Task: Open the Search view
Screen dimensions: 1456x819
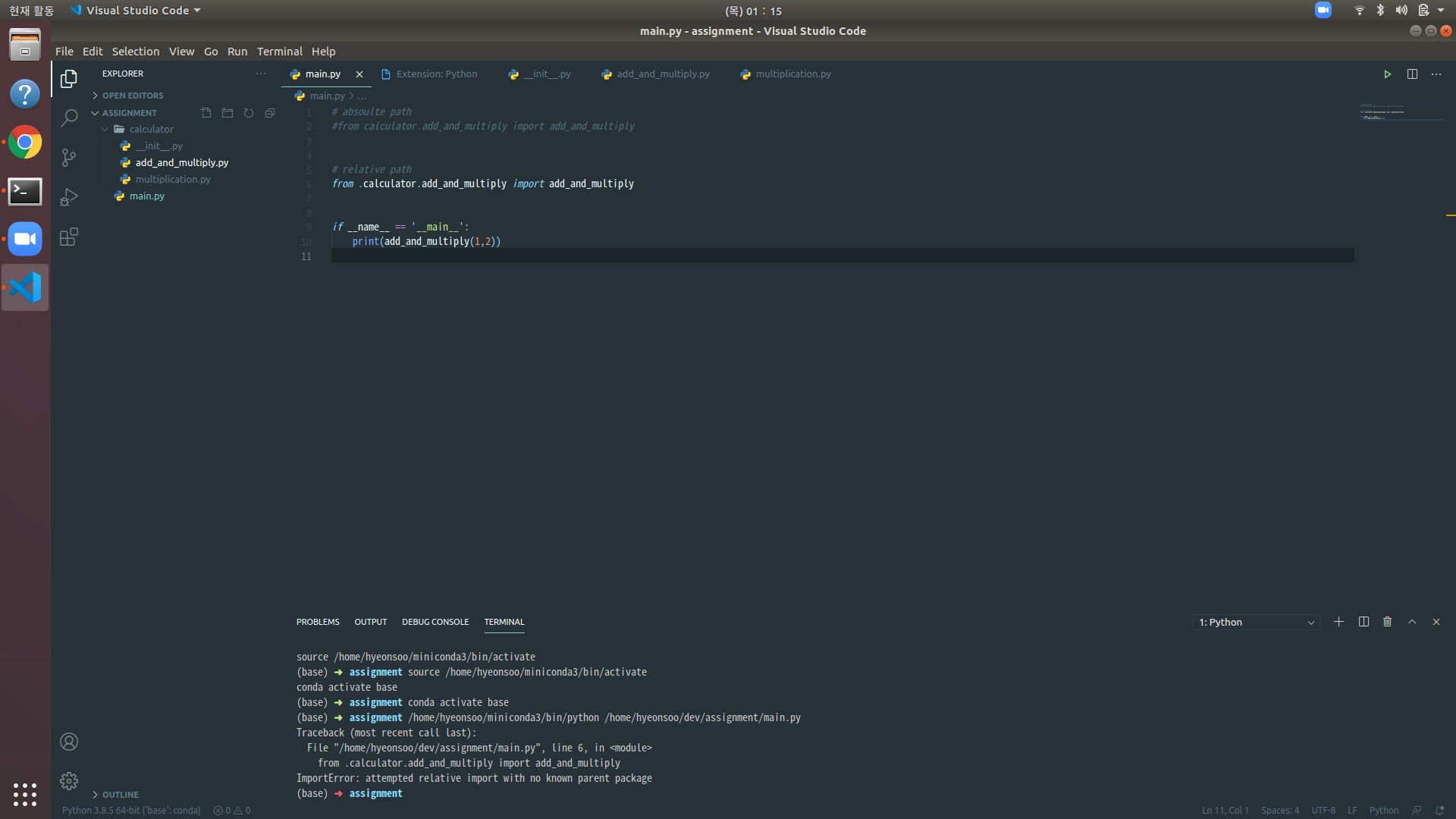Action: point(69,118)
